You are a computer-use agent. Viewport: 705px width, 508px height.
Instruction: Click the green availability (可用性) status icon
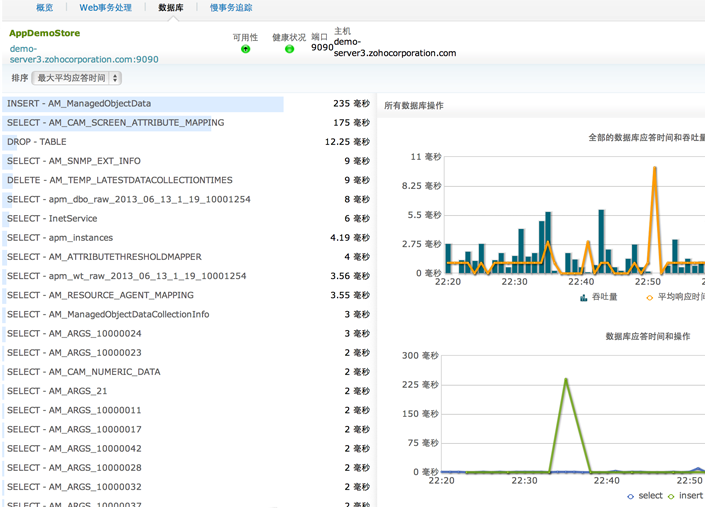[246, 49]
